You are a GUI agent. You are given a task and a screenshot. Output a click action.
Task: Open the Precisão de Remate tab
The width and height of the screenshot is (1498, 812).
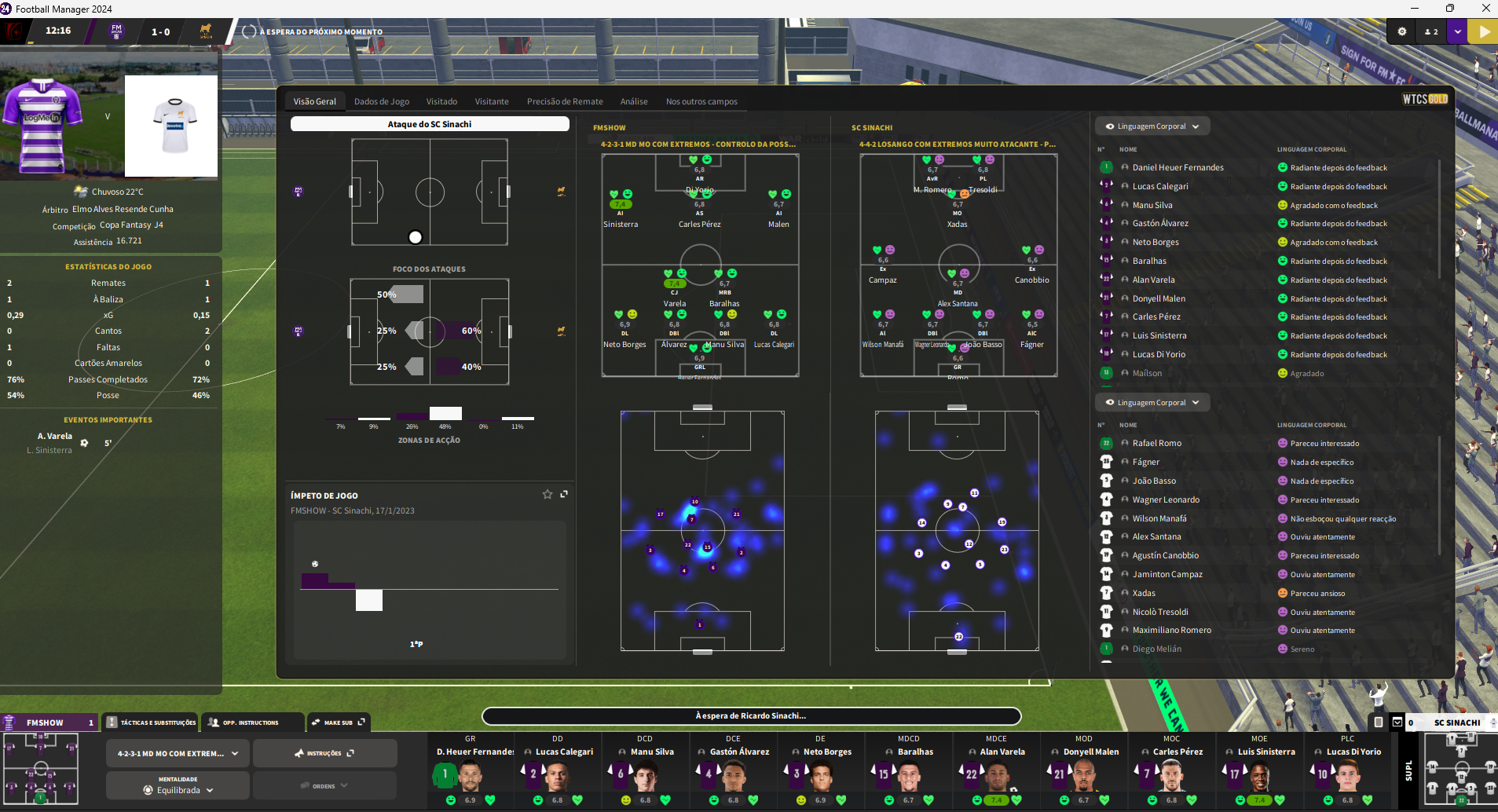565,102
